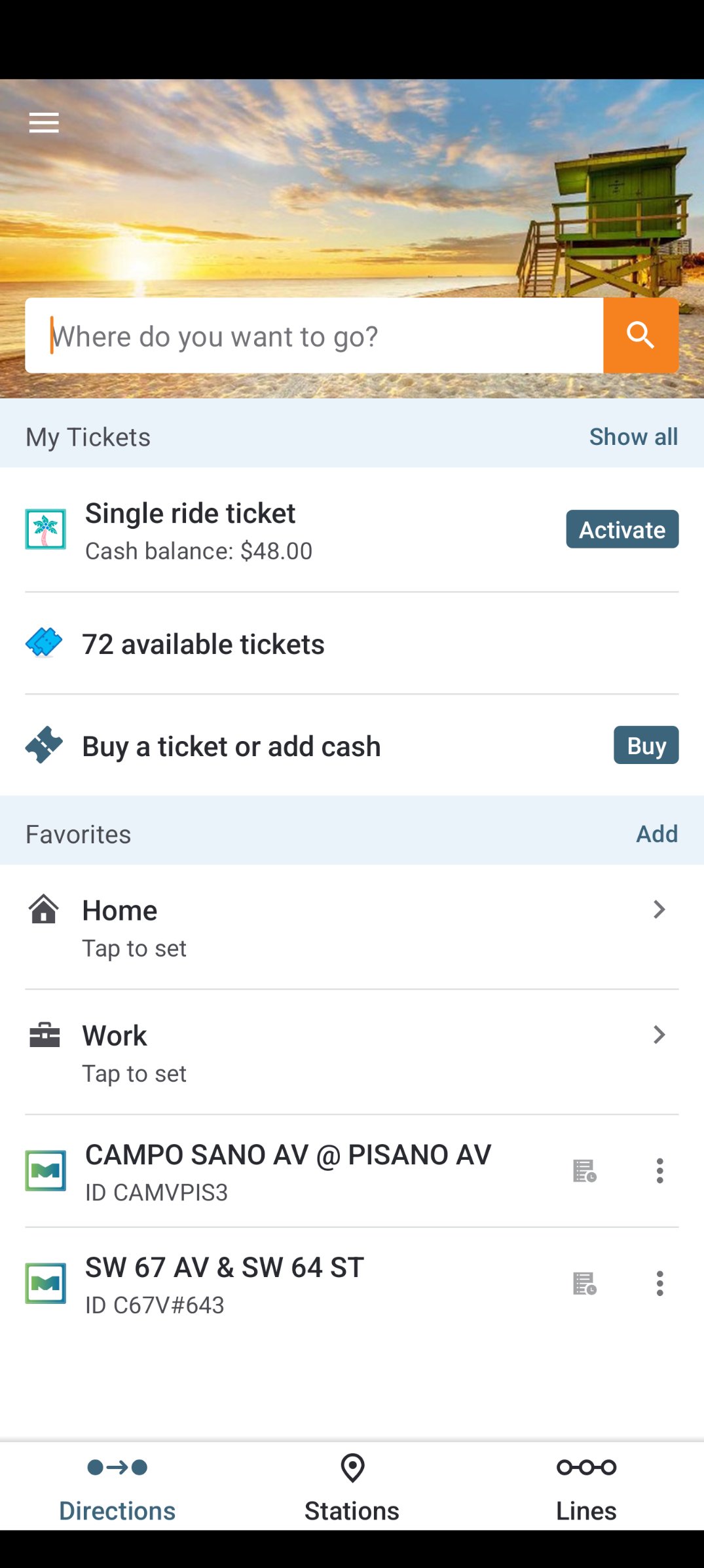The height and width of the screenshot is (1568, 704).
Task: Open the 72 available tickets row
Action: (x=203, y=644)
